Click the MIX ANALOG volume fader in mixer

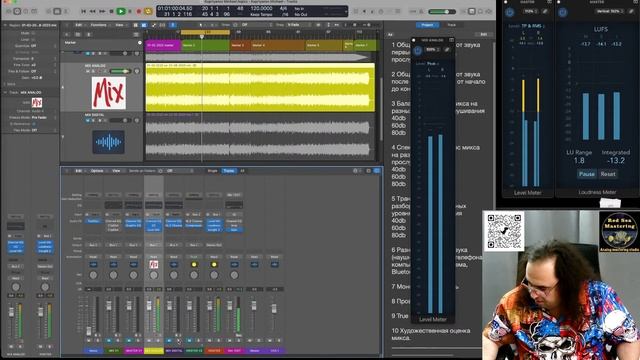pyautogui.click(x=149, y=306)
